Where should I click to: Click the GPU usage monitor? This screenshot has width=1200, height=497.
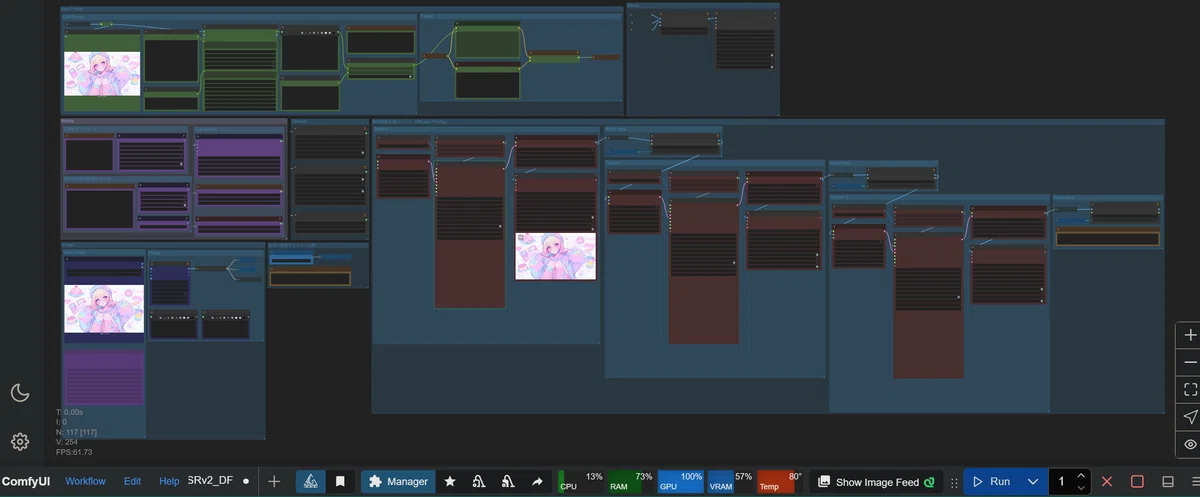[x=681, y=481]
